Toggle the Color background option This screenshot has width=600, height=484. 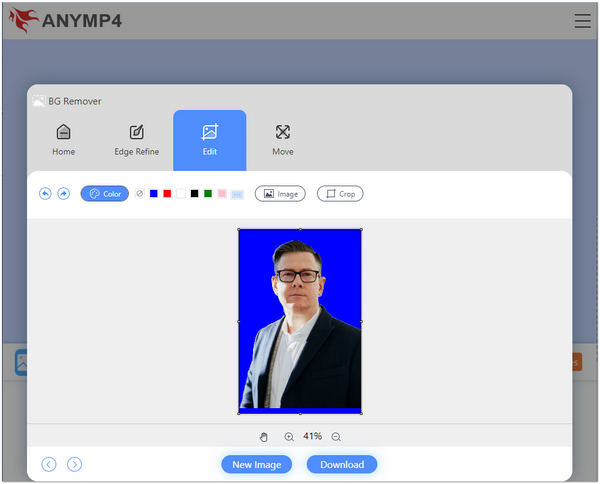click(105, 194)
